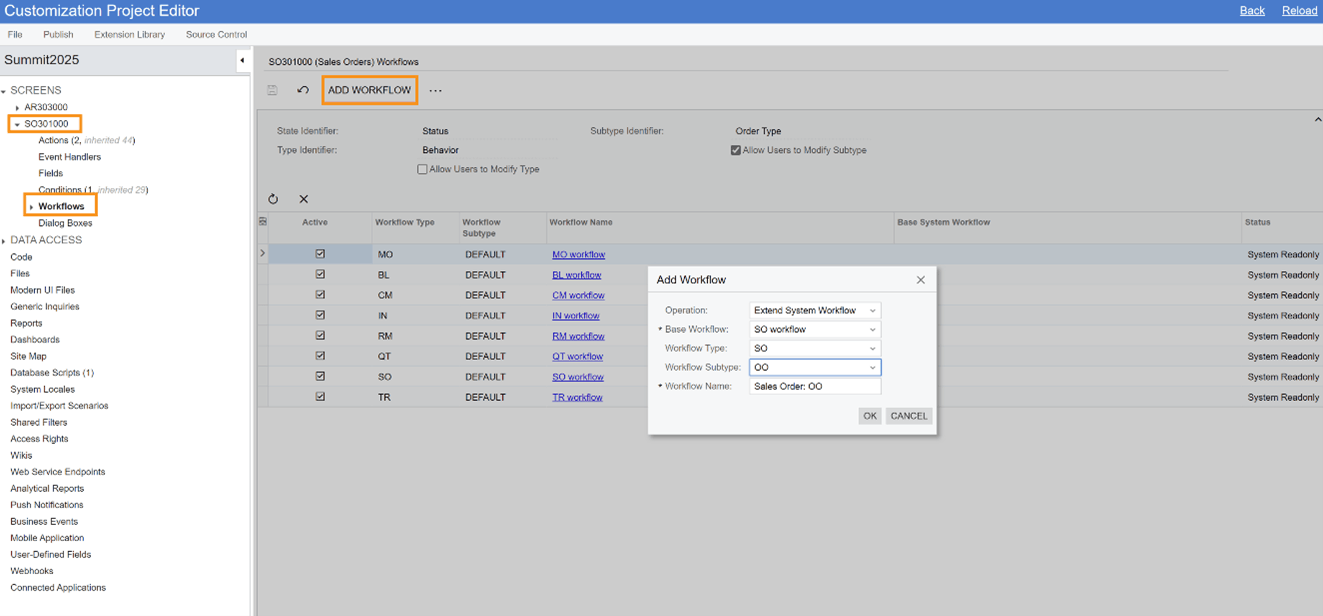Toggle Active checkbox for the TR row
This screenshot has height=616, width=1323.
[x=320, y=397]
